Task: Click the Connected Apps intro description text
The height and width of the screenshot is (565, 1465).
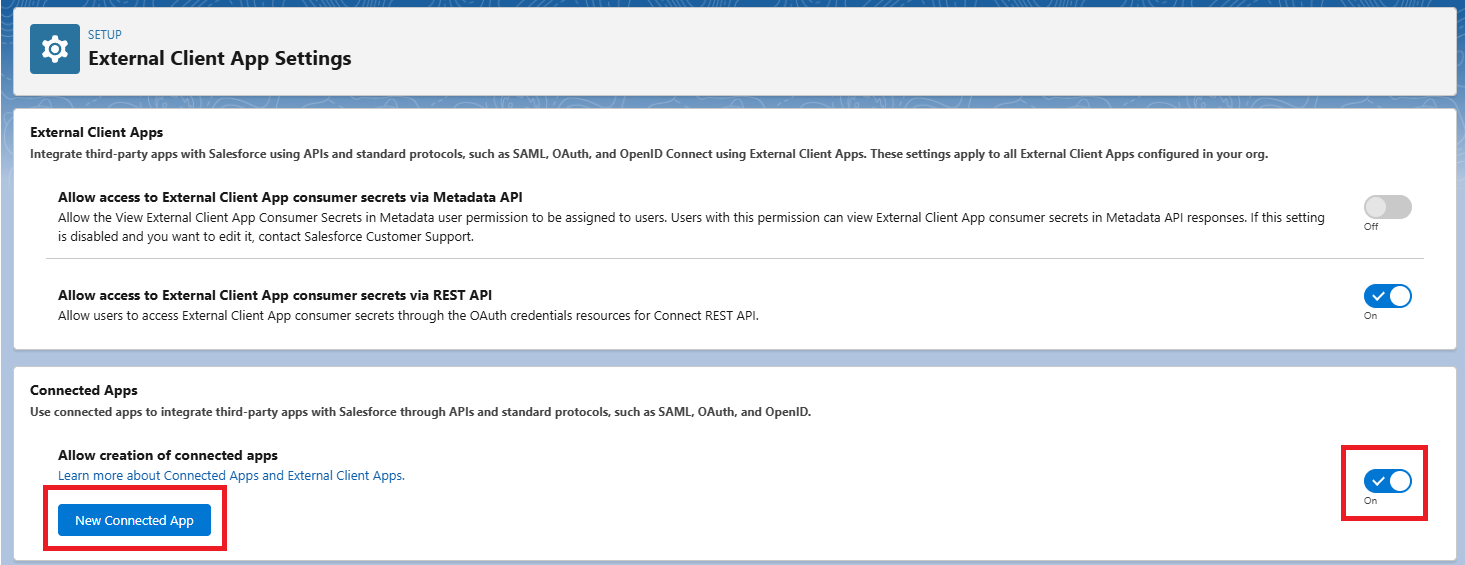Action: pos(420,411)
